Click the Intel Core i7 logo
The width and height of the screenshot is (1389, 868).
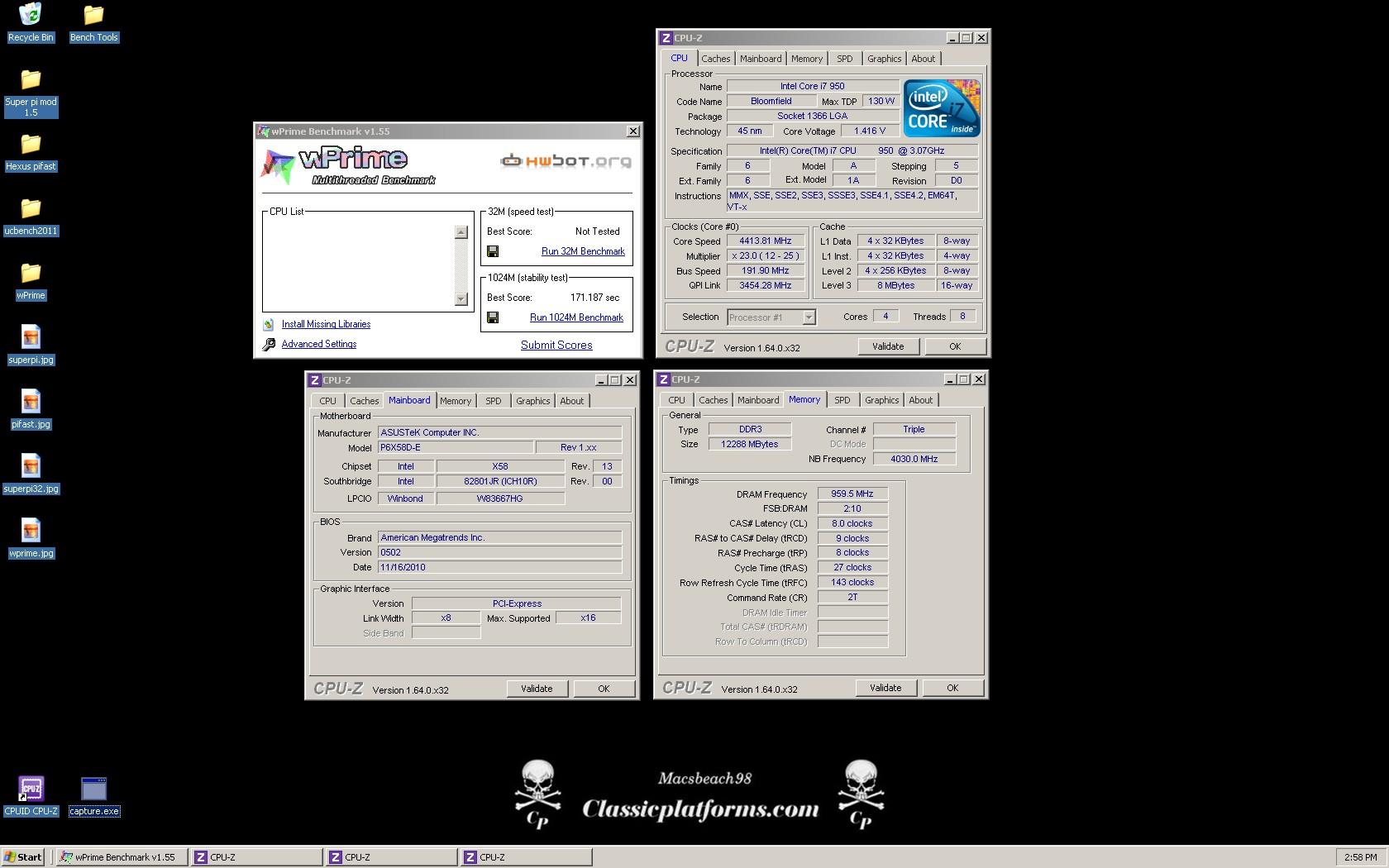(942, 108)
